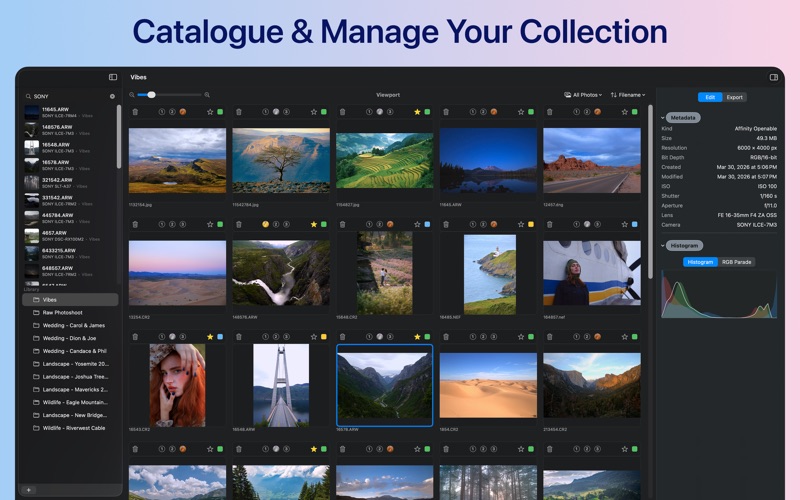
Task: Change blue color label on 164857.nef
Action: click(x=635, y=224)
